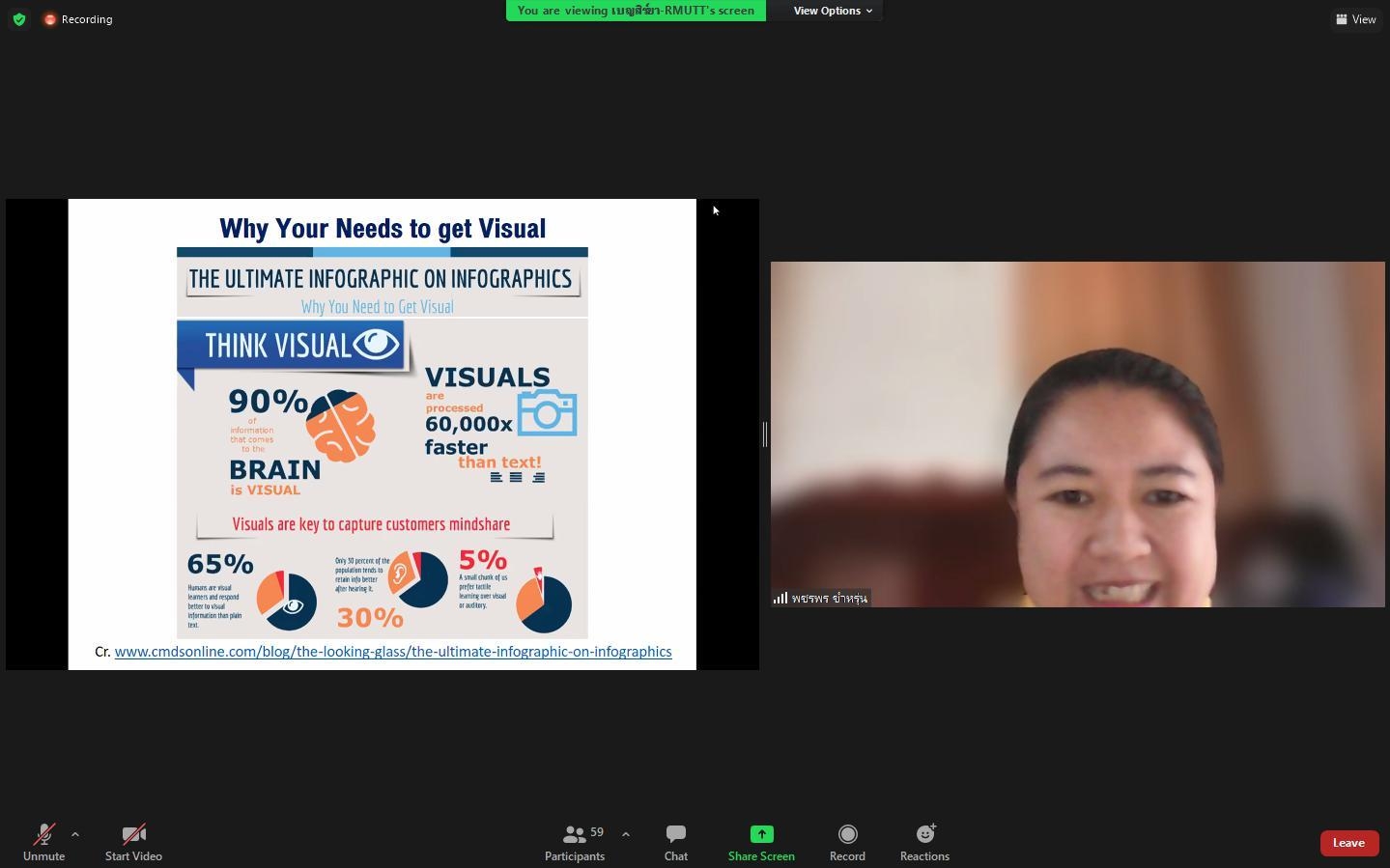Click '60,000x' text in infographic
This screenshot has width=1390, height=868.
468,424
